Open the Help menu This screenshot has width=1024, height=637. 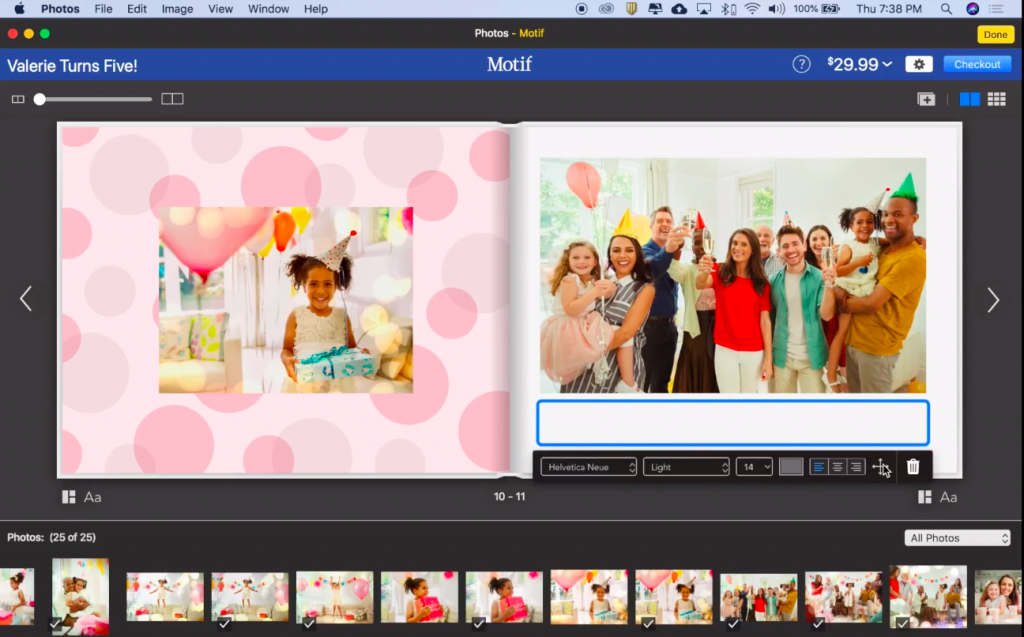click(315, 9)
